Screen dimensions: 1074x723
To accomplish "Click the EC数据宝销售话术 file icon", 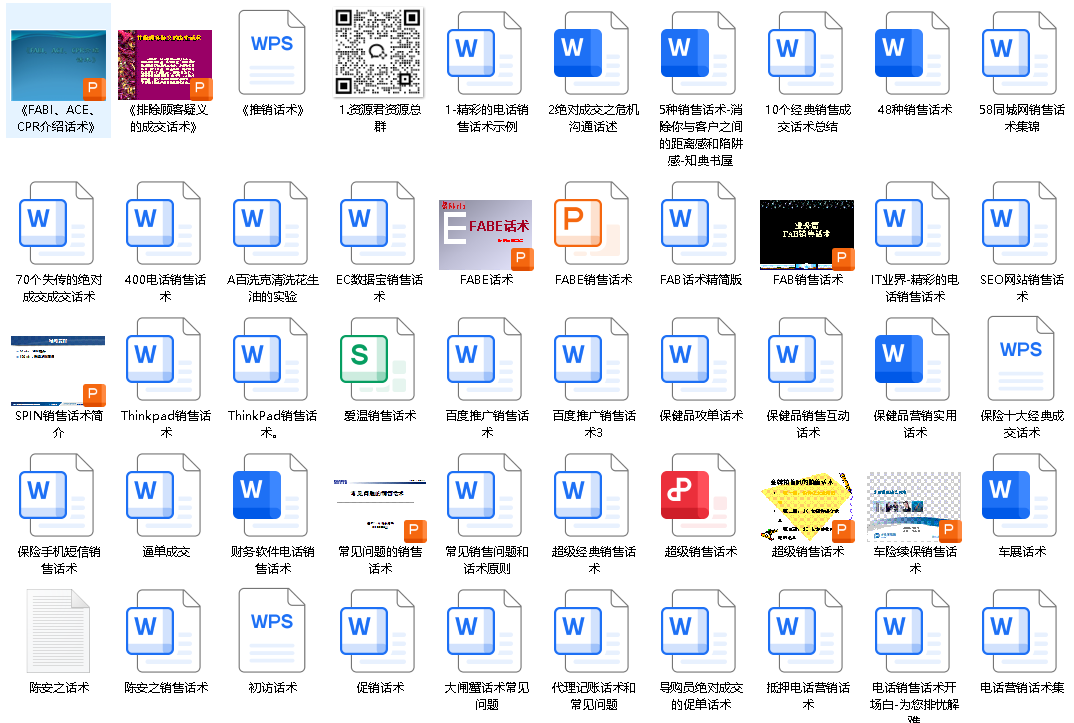I will (x=379, y=223).
